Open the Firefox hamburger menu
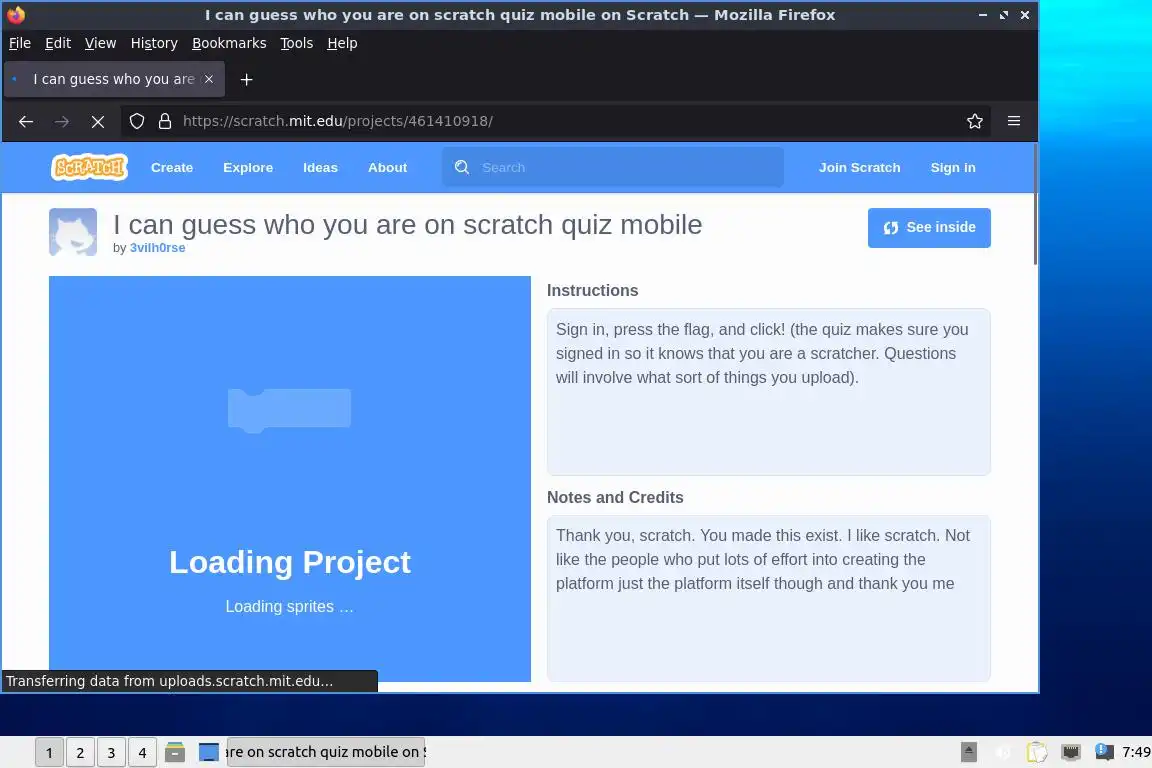Screen dimensions: 1152x768 pyautogui.click(x=1014, y=121)
